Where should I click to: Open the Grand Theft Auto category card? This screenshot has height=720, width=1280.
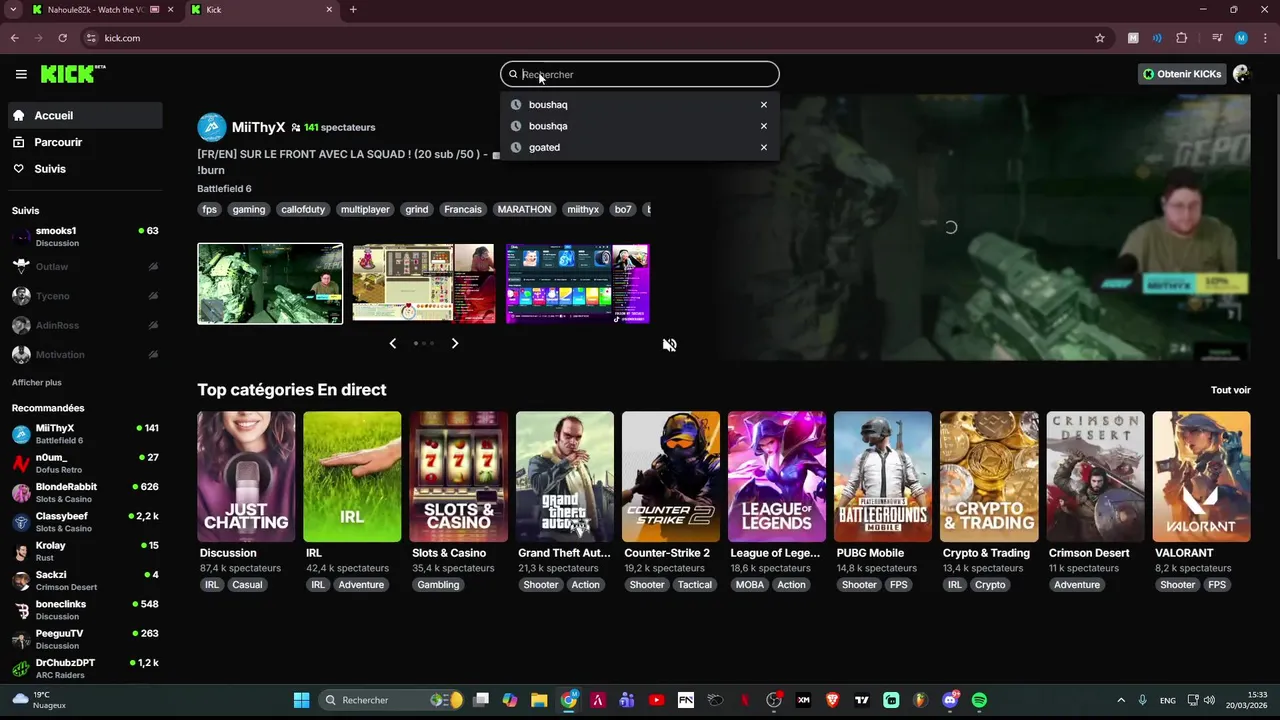coord(564,477)
